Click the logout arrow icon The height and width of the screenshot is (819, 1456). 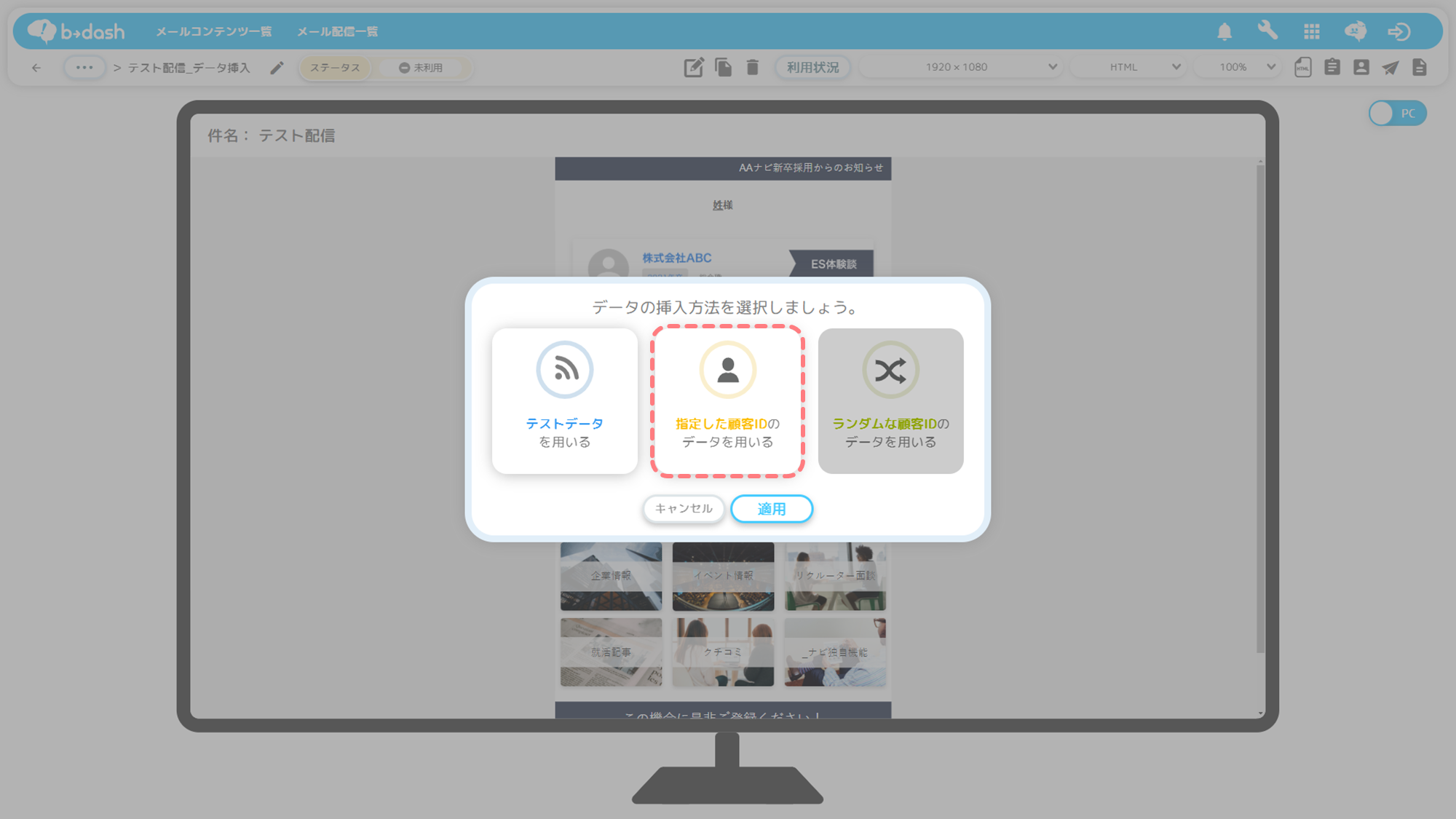(x=1398, y=31)
